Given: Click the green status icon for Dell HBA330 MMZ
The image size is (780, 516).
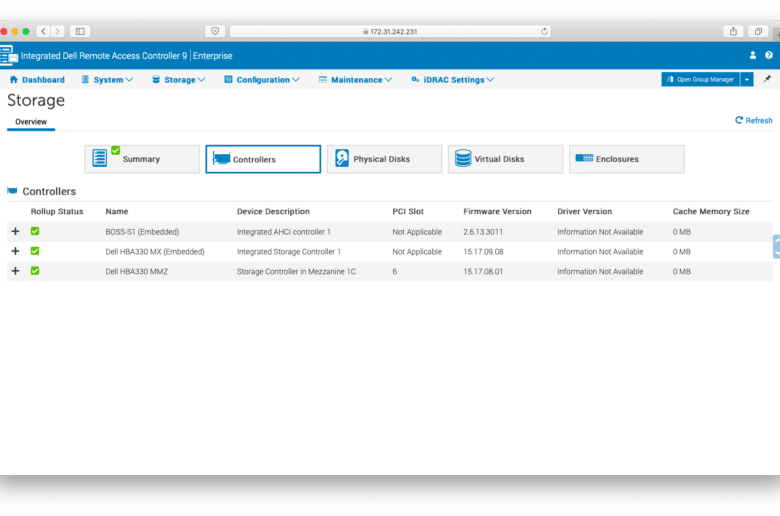Looking at the screenshot, I should click(x=35, y=271).
